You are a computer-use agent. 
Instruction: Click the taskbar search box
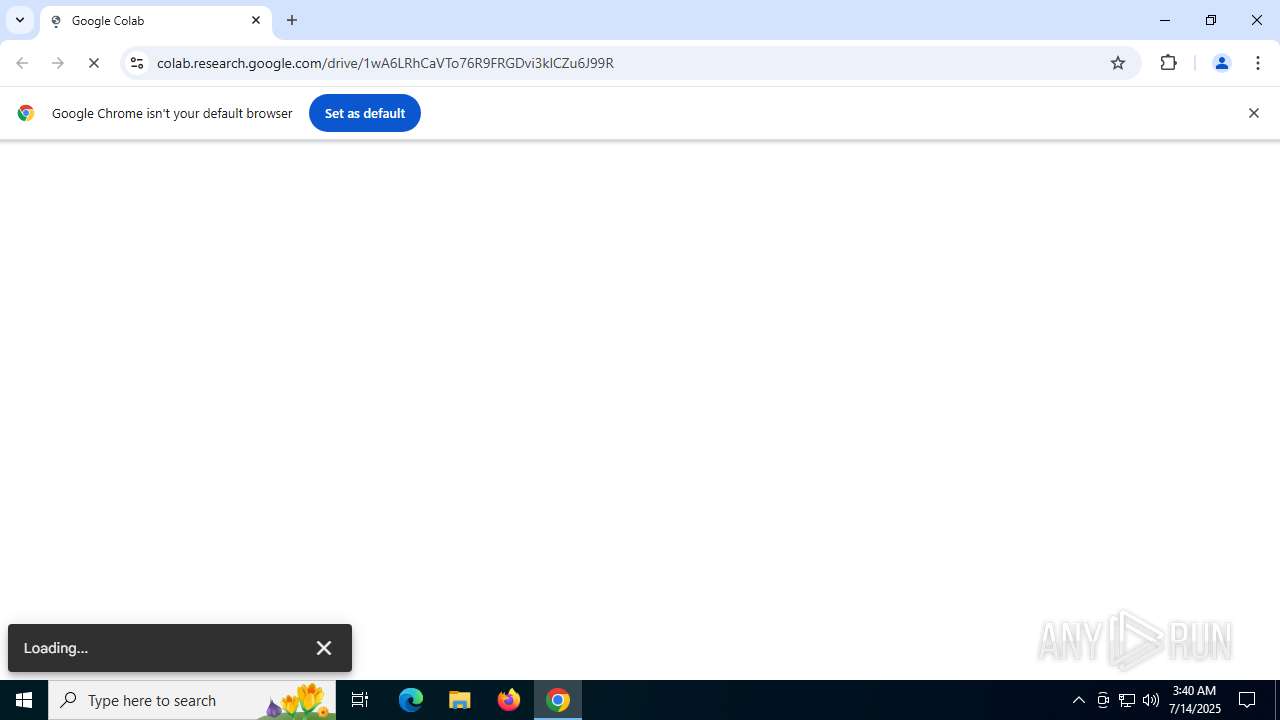[192, 700]
